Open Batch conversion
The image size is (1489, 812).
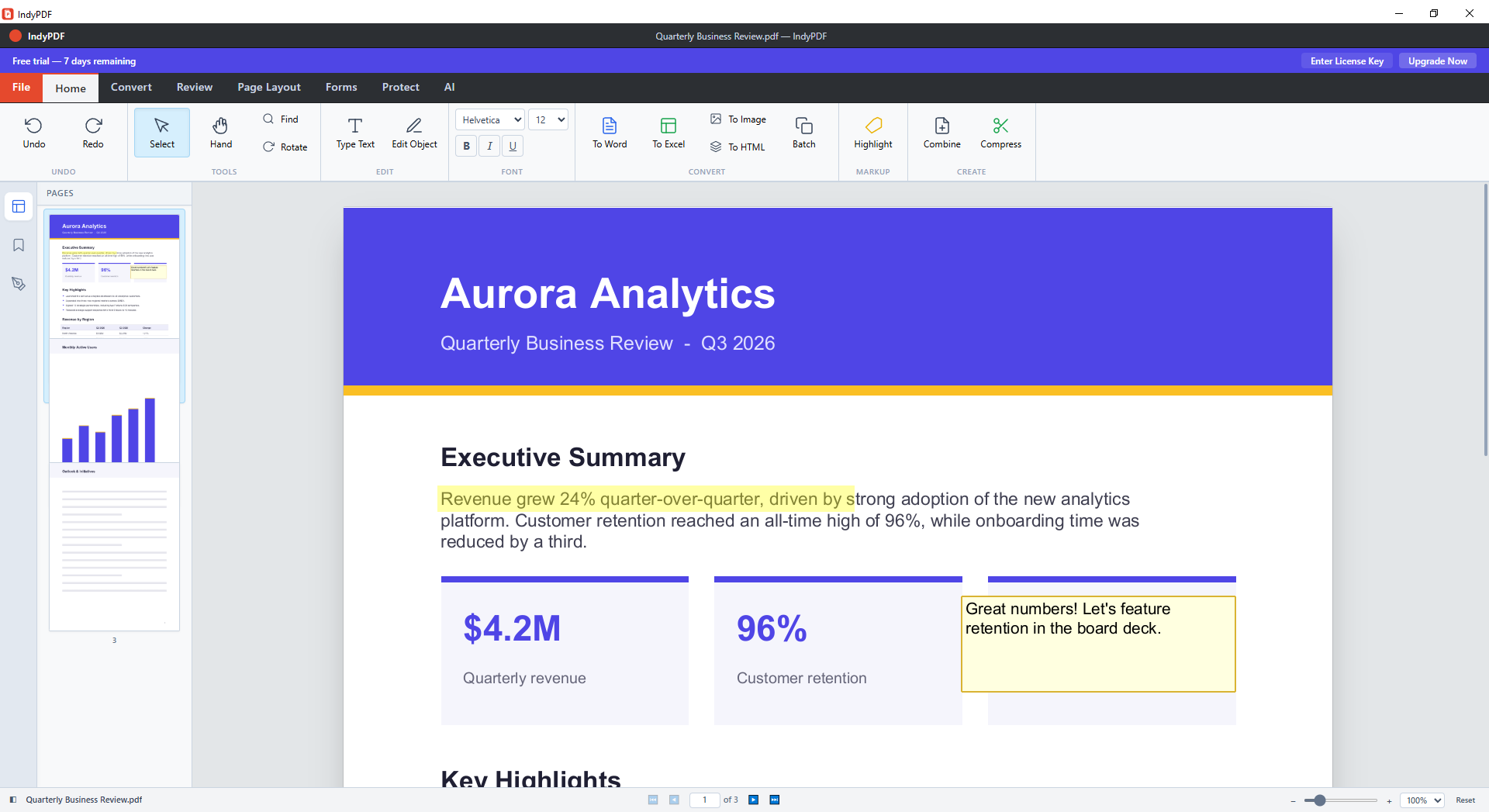click(804, 133)
